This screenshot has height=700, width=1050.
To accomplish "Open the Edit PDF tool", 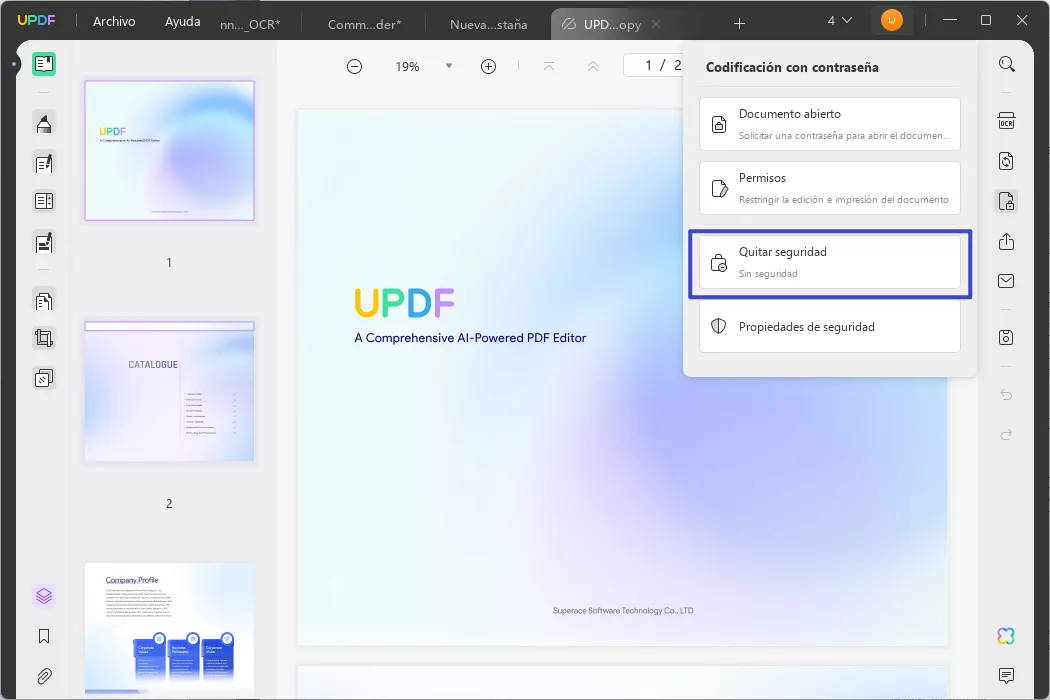I will tap(44, 164).
